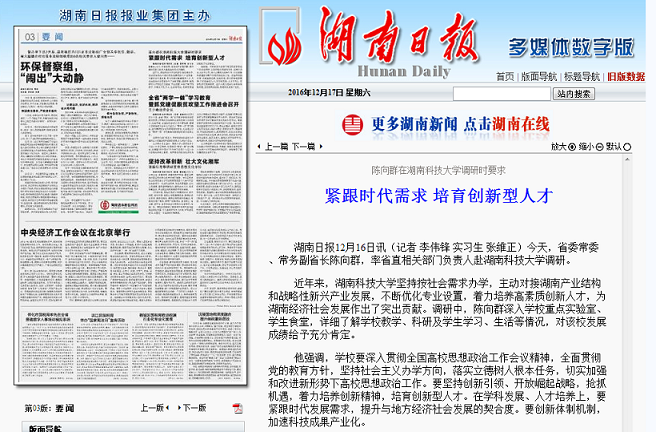The height and width of the screenshot is (432, 656).
Task: Click the article title 紧跟时代需求 培育创新型人才
Action: tap(439, 196)
